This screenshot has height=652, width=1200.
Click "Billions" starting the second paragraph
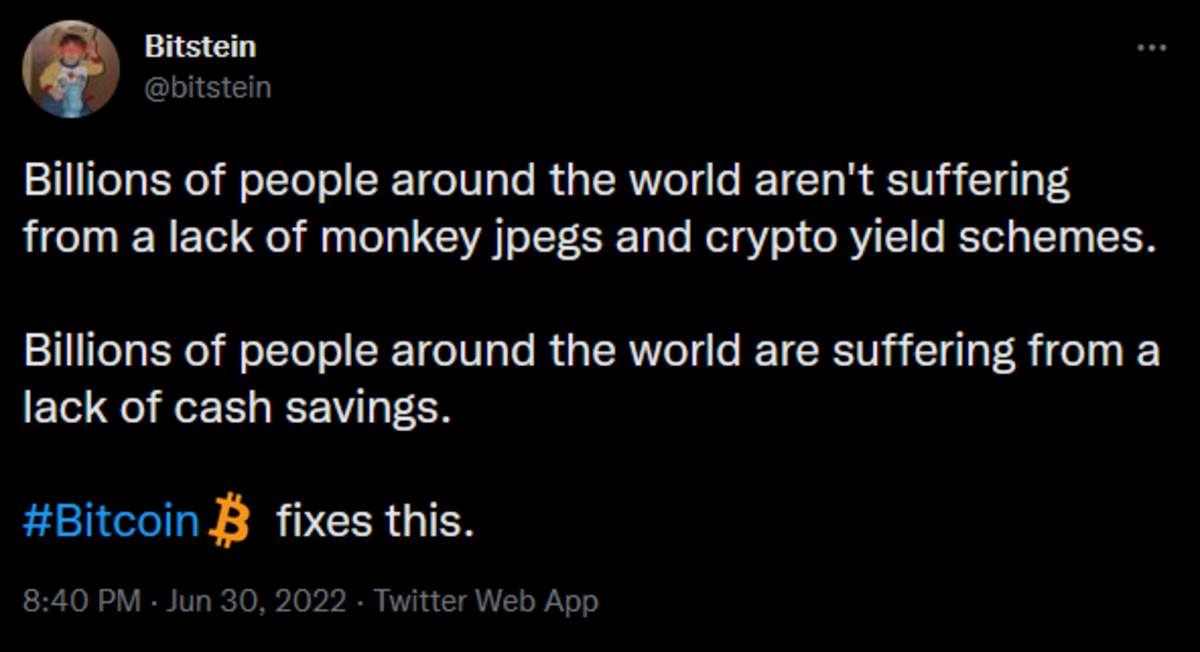(x=89, y=353)
